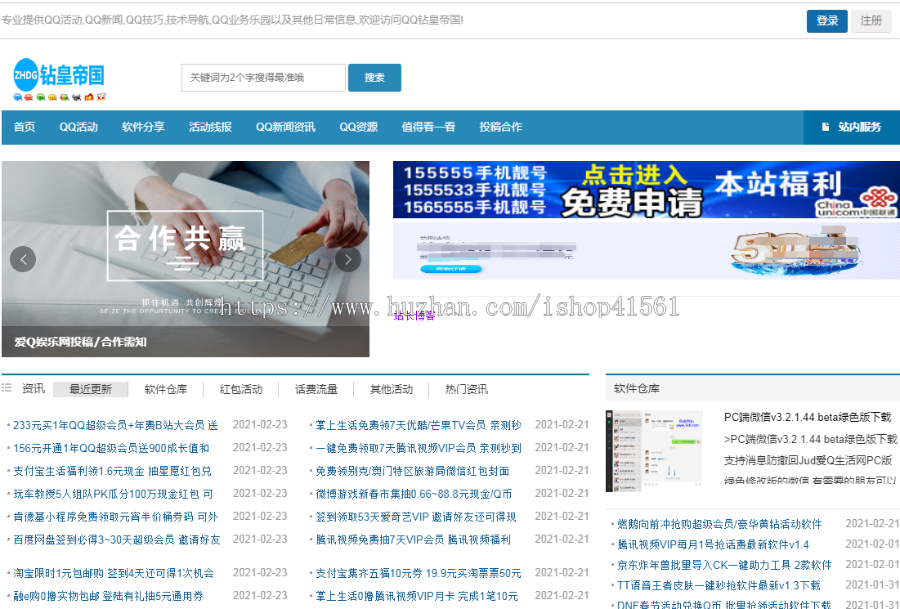Click the document icon beside 站内服务
This screenshot has width=900, height=609.
click(x=825, y=127)
